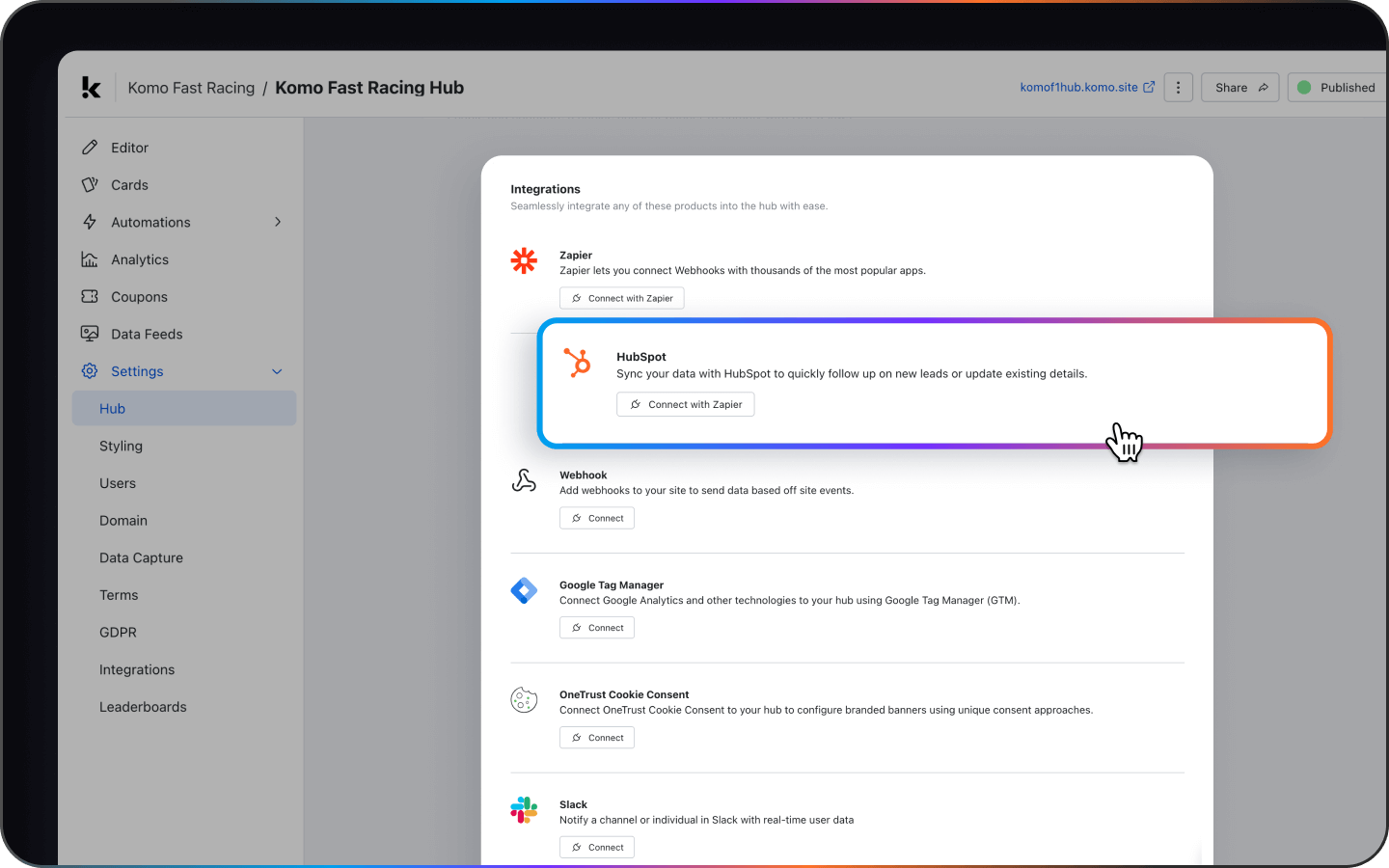Click the external link icon beside site URL
The image size is (1389, 868).
coord(1149,87)
